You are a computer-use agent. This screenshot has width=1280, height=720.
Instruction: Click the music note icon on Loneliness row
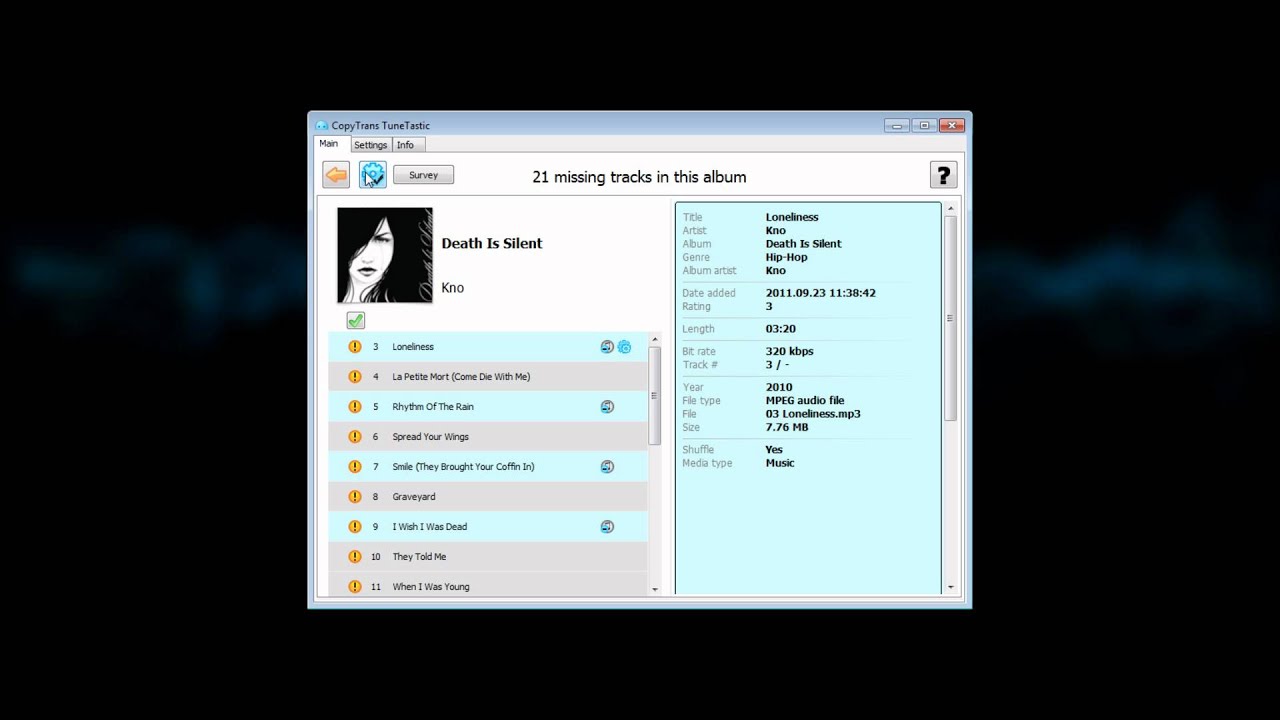607,347
